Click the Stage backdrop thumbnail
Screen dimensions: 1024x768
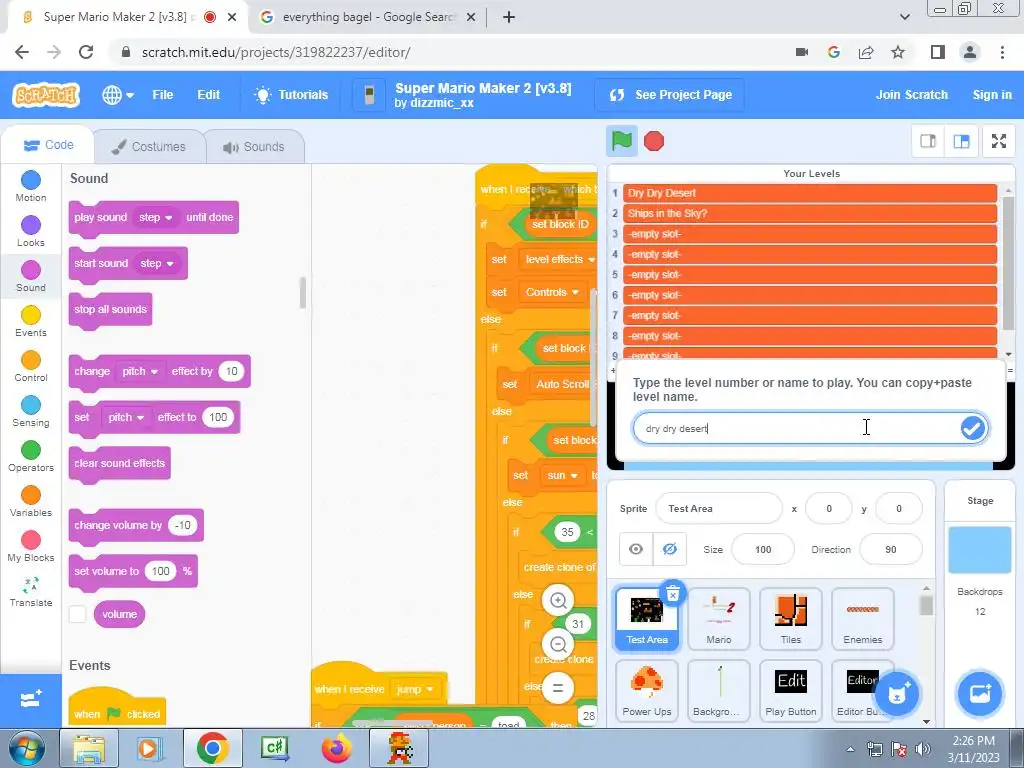click(x=980, y=550)
